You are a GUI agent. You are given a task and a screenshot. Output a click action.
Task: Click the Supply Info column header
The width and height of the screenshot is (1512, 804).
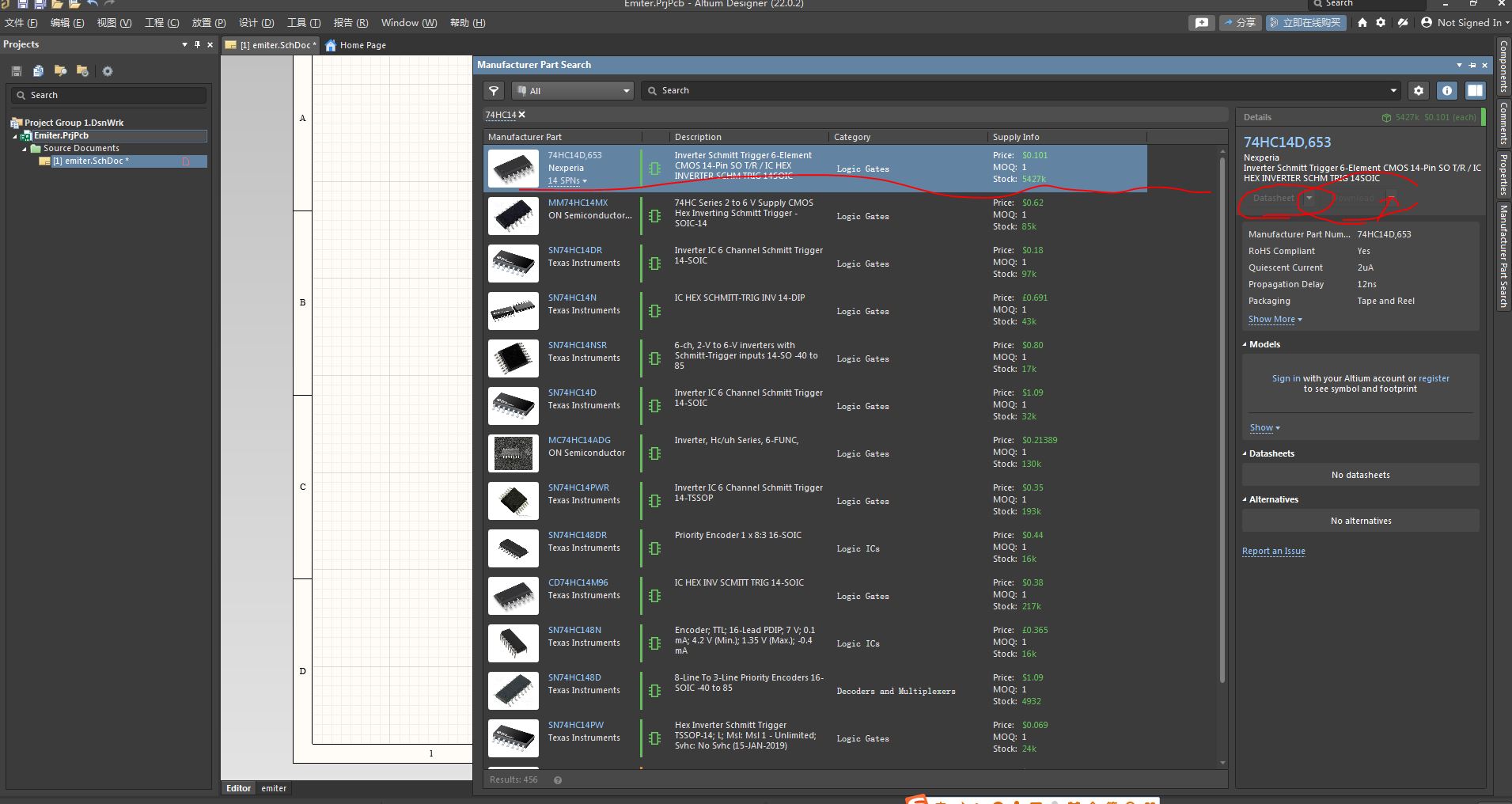tap(1067, 137)
